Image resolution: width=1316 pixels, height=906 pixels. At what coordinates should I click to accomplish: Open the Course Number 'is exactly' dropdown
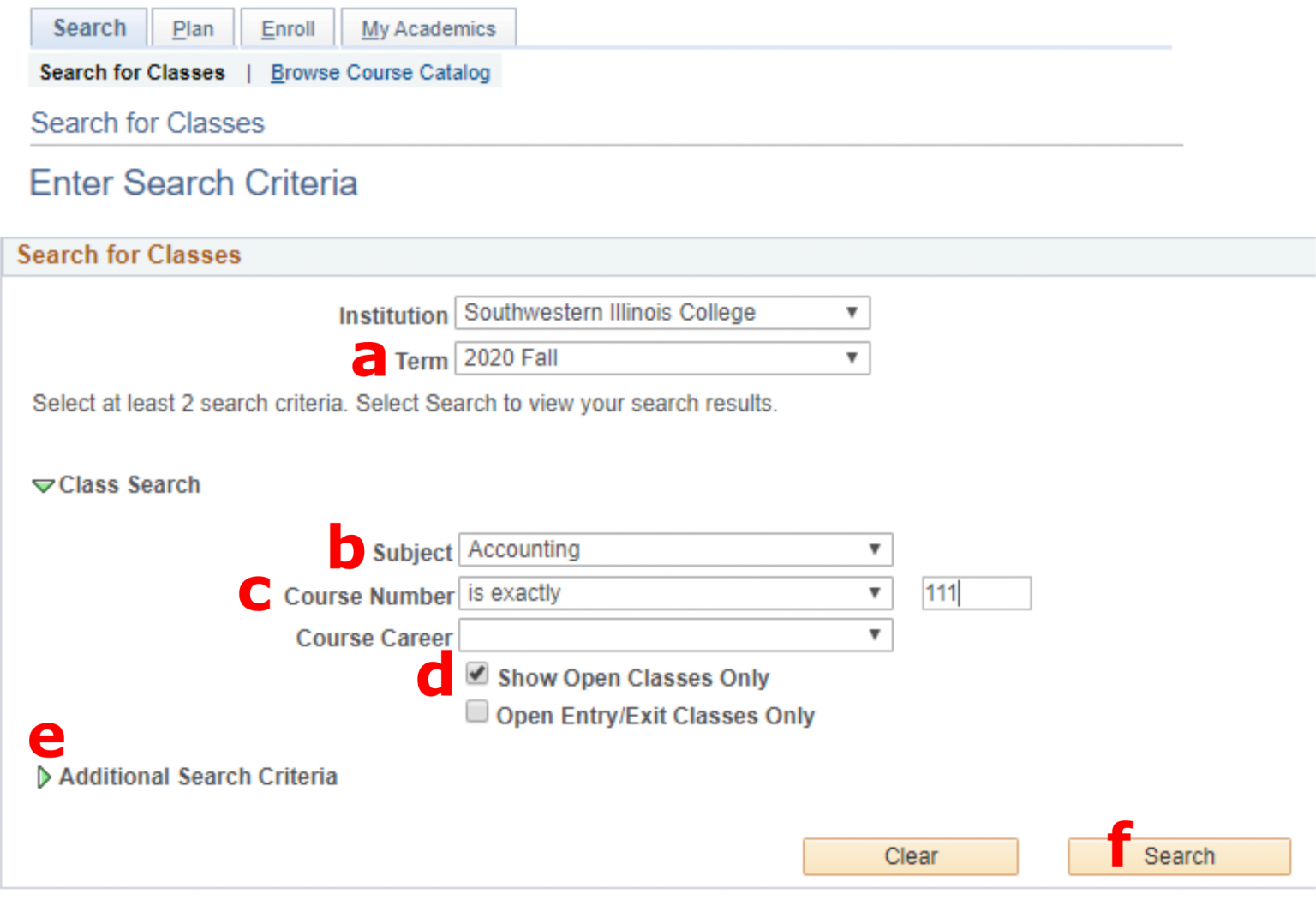click(675, 593)
